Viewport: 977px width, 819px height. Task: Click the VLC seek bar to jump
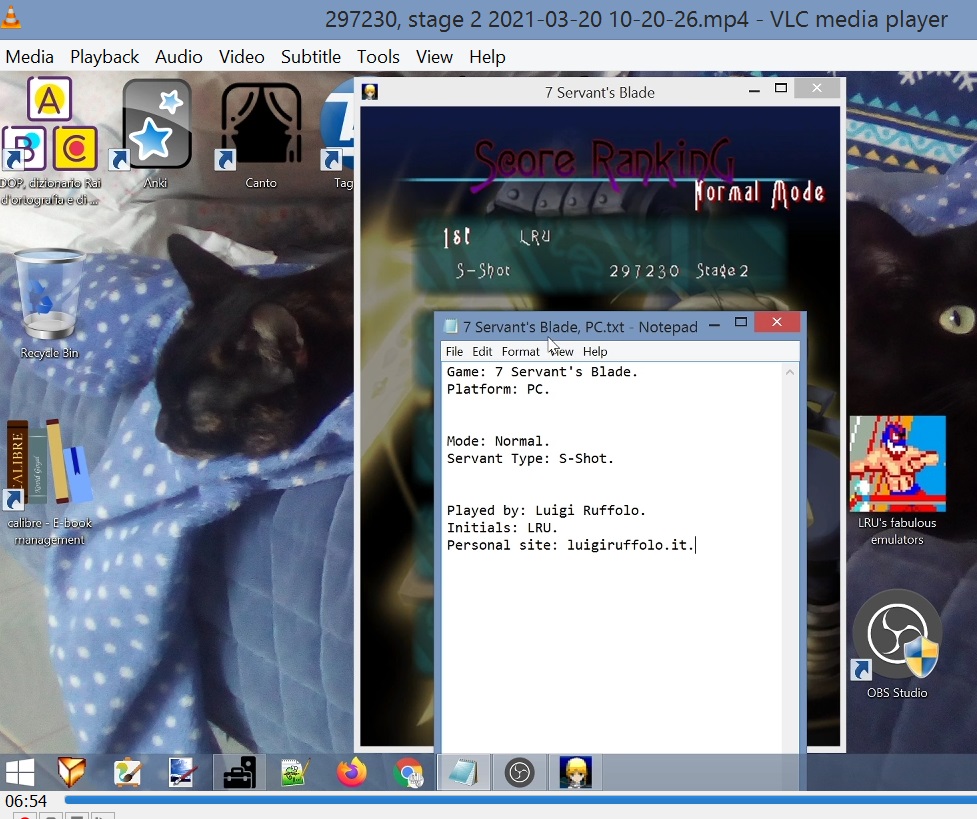pos(500,800)
